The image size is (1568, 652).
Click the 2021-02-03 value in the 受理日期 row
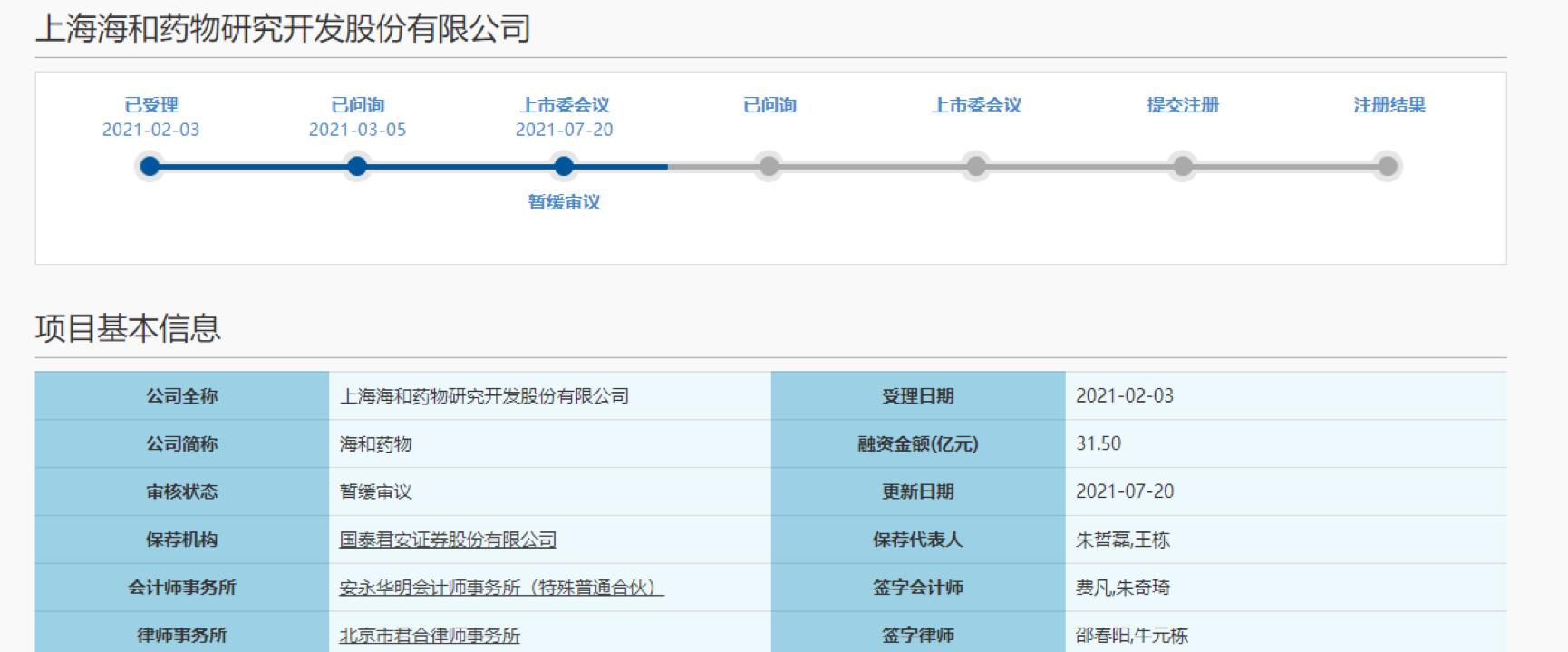[x=1125, y=396]
